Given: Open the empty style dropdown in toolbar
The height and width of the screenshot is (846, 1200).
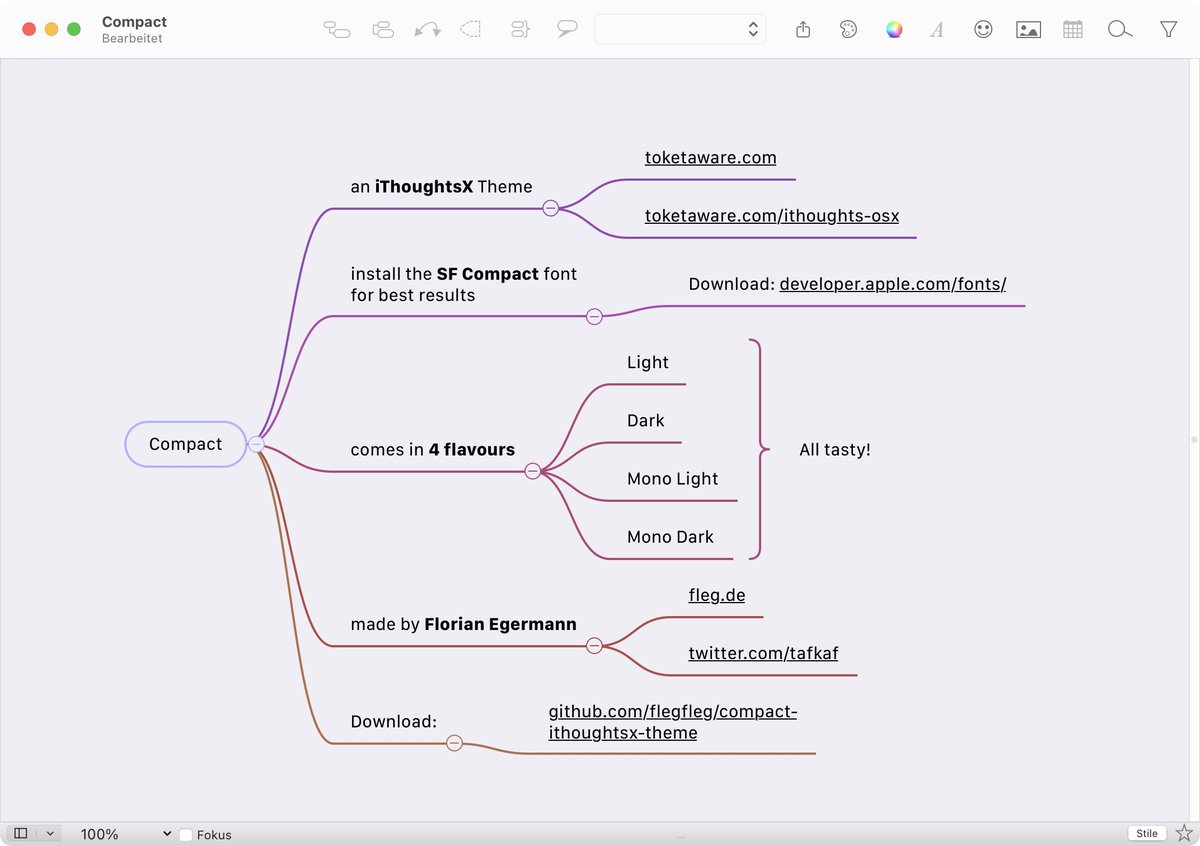Looking at the screenshot, I should 680,29.
